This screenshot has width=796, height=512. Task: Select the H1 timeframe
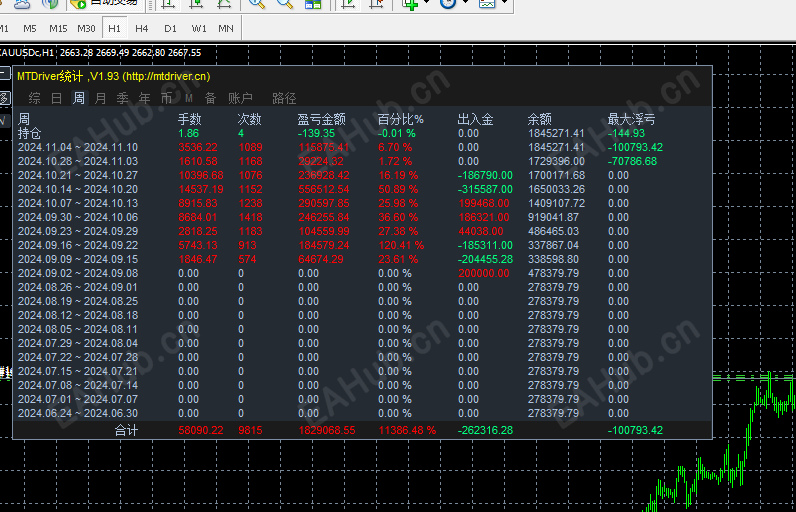[x=114, y=28]
